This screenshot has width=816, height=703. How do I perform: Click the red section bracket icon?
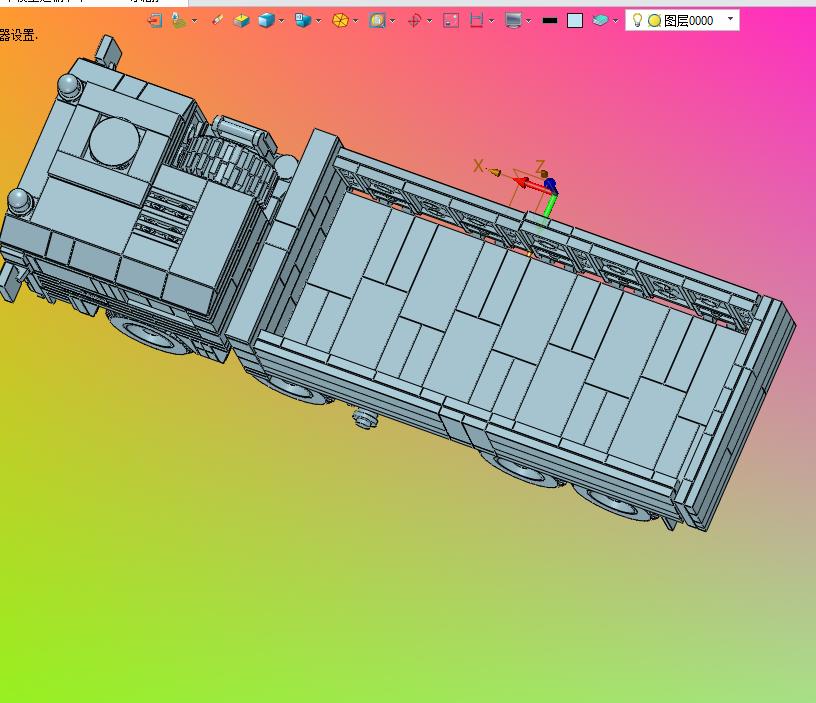[x=476, y=20]
